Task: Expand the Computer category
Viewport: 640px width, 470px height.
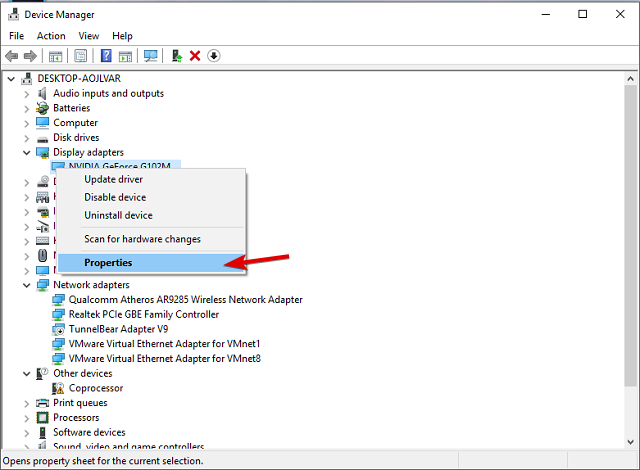Action: coord(27,124)
